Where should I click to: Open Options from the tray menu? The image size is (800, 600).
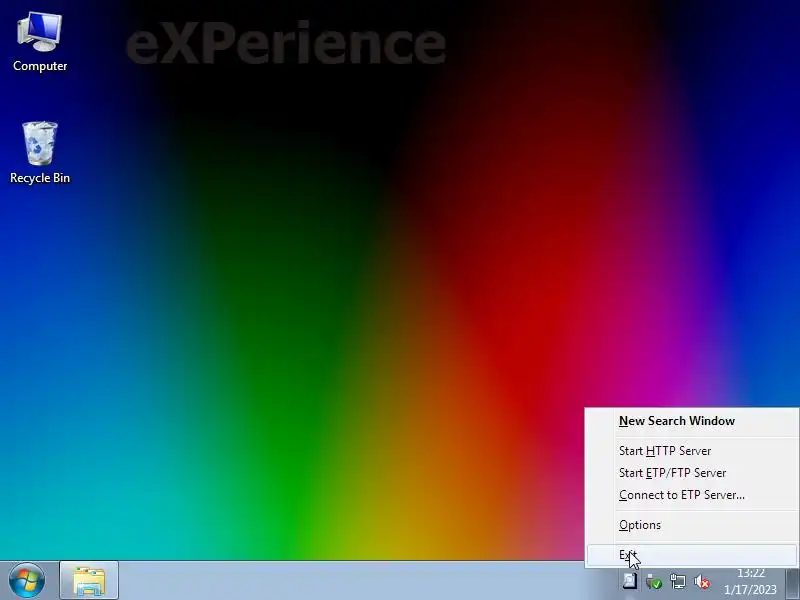point(692,525)
